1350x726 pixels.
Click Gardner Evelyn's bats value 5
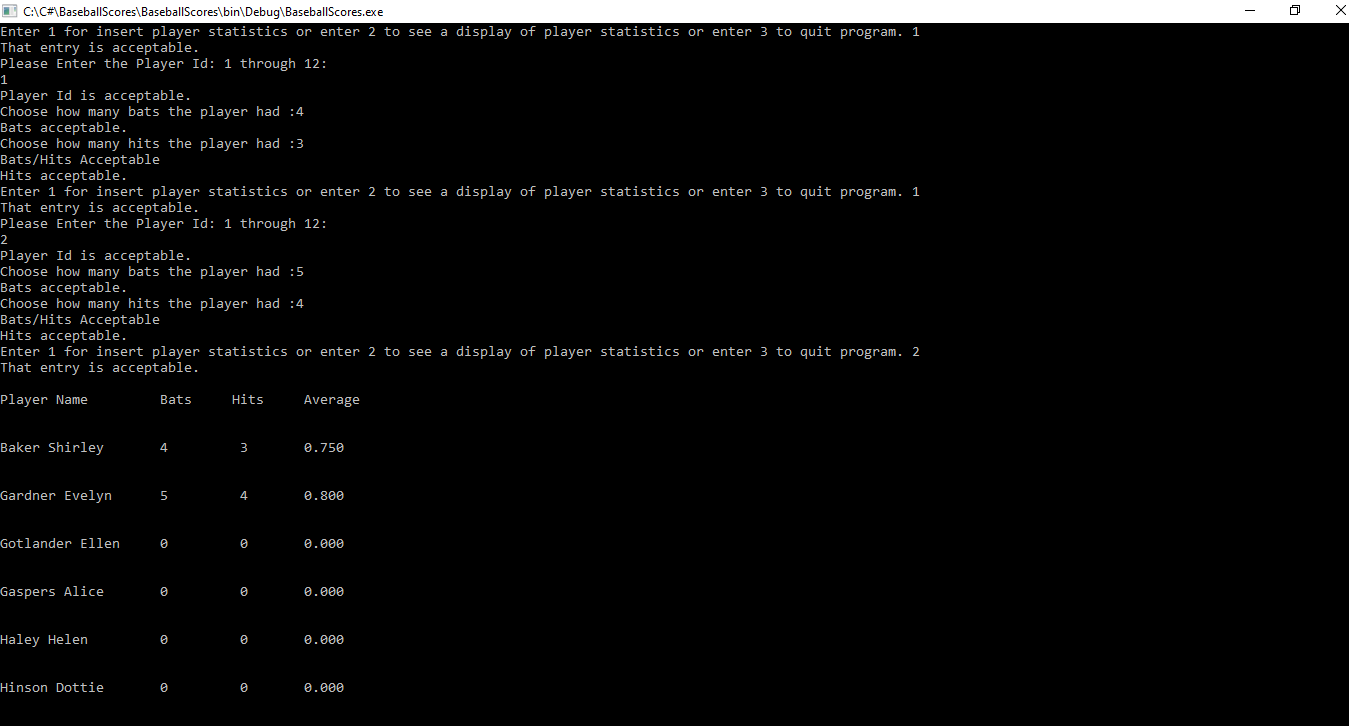pos(164,496)
